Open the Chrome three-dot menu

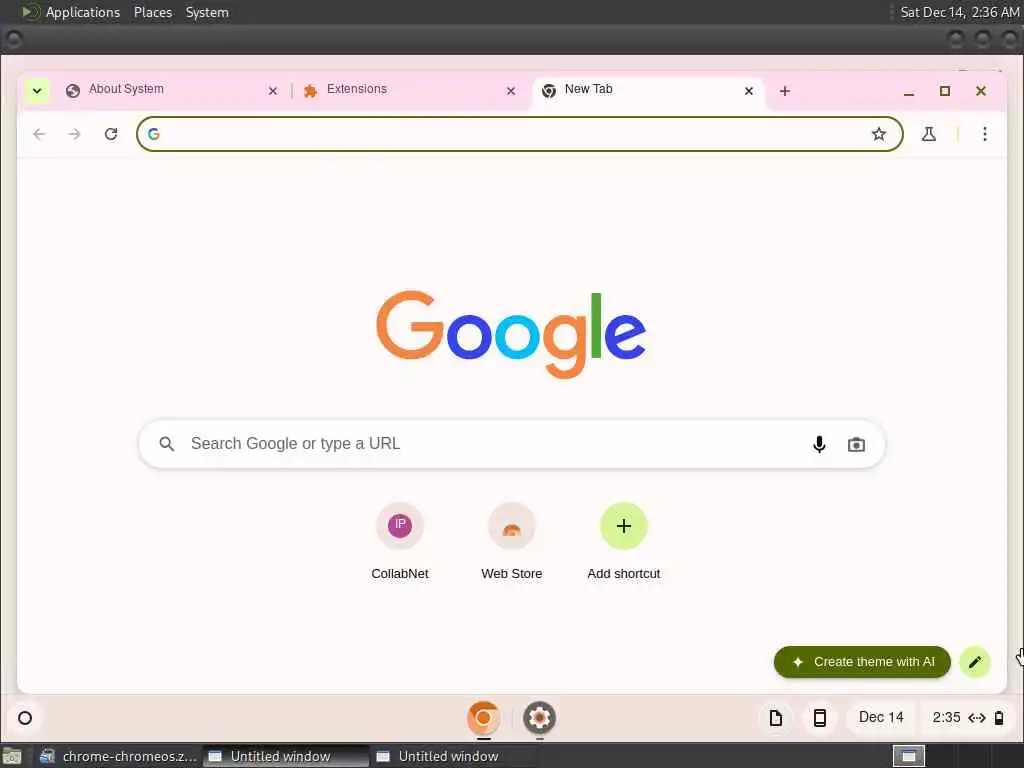pyautogui.click(x=985, y=134)
